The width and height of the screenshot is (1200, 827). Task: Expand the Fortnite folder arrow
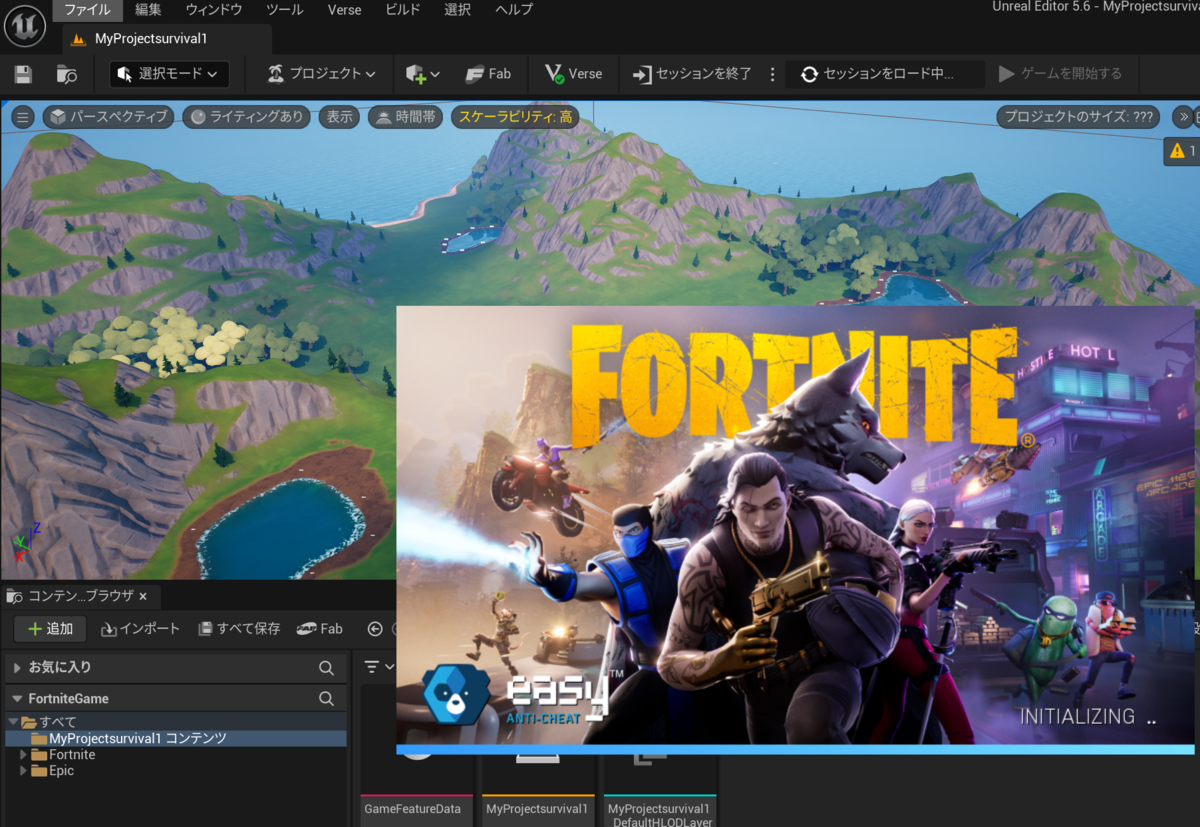(24, 755)
